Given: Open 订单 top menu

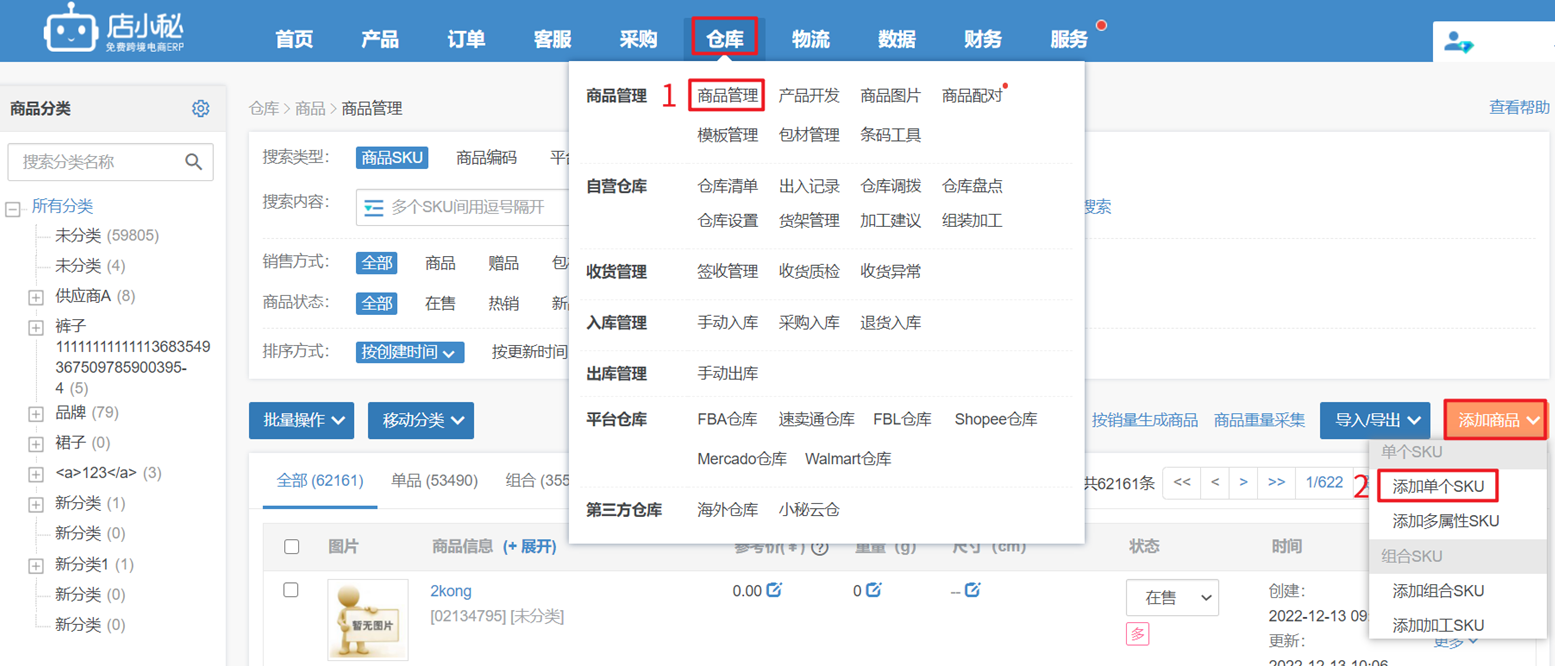Looking at the screenshot, I should 466,39.
